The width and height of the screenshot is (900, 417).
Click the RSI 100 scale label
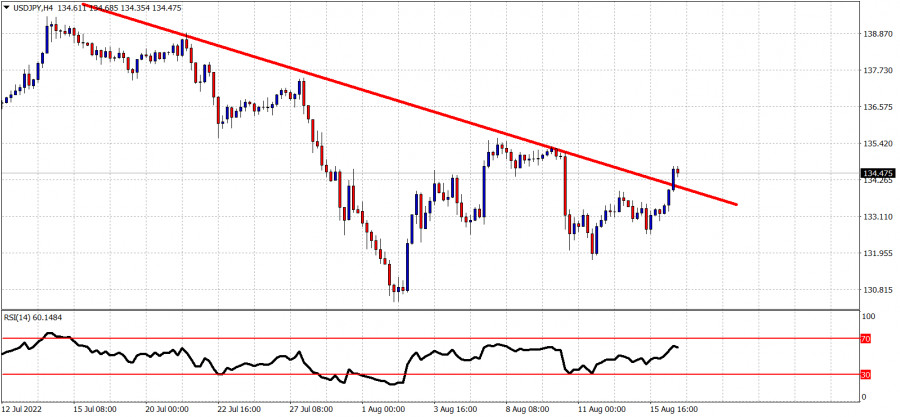click(868, 317)
